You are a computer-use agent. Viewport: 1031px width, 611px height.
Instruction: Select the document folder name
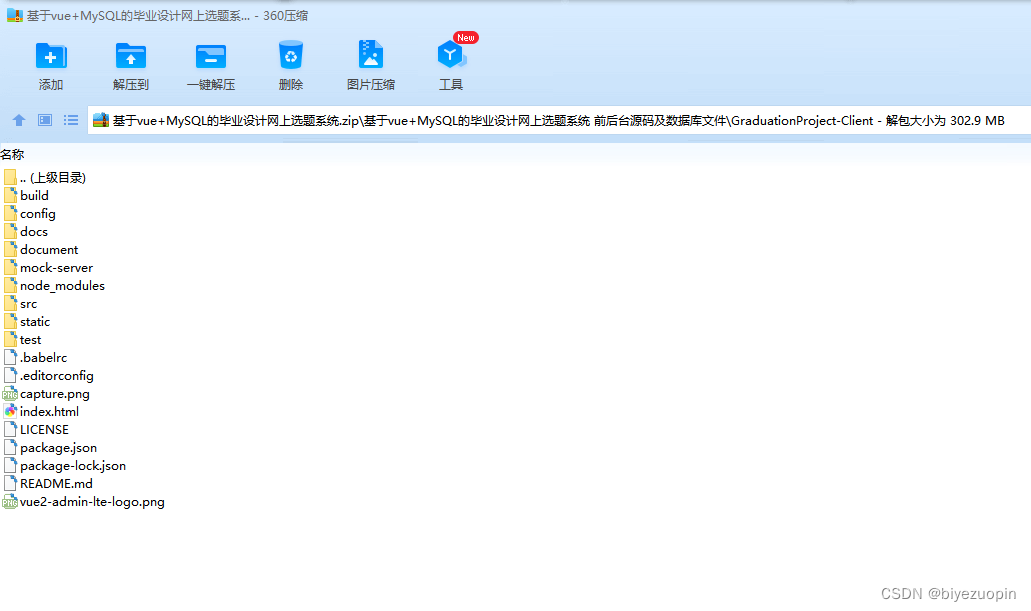(x=49, y=250)
